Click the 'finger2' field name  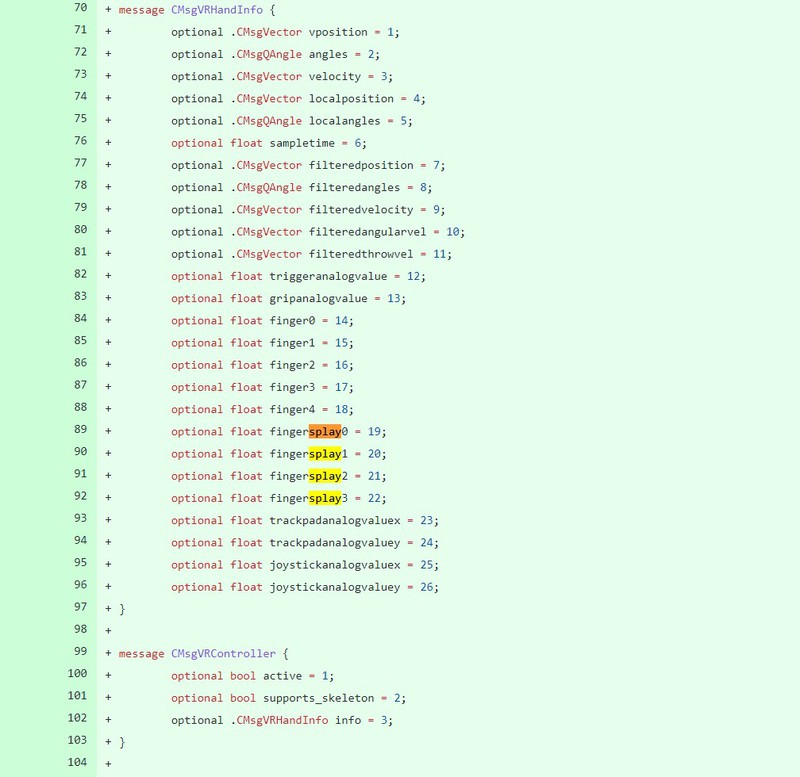[292, 365]
